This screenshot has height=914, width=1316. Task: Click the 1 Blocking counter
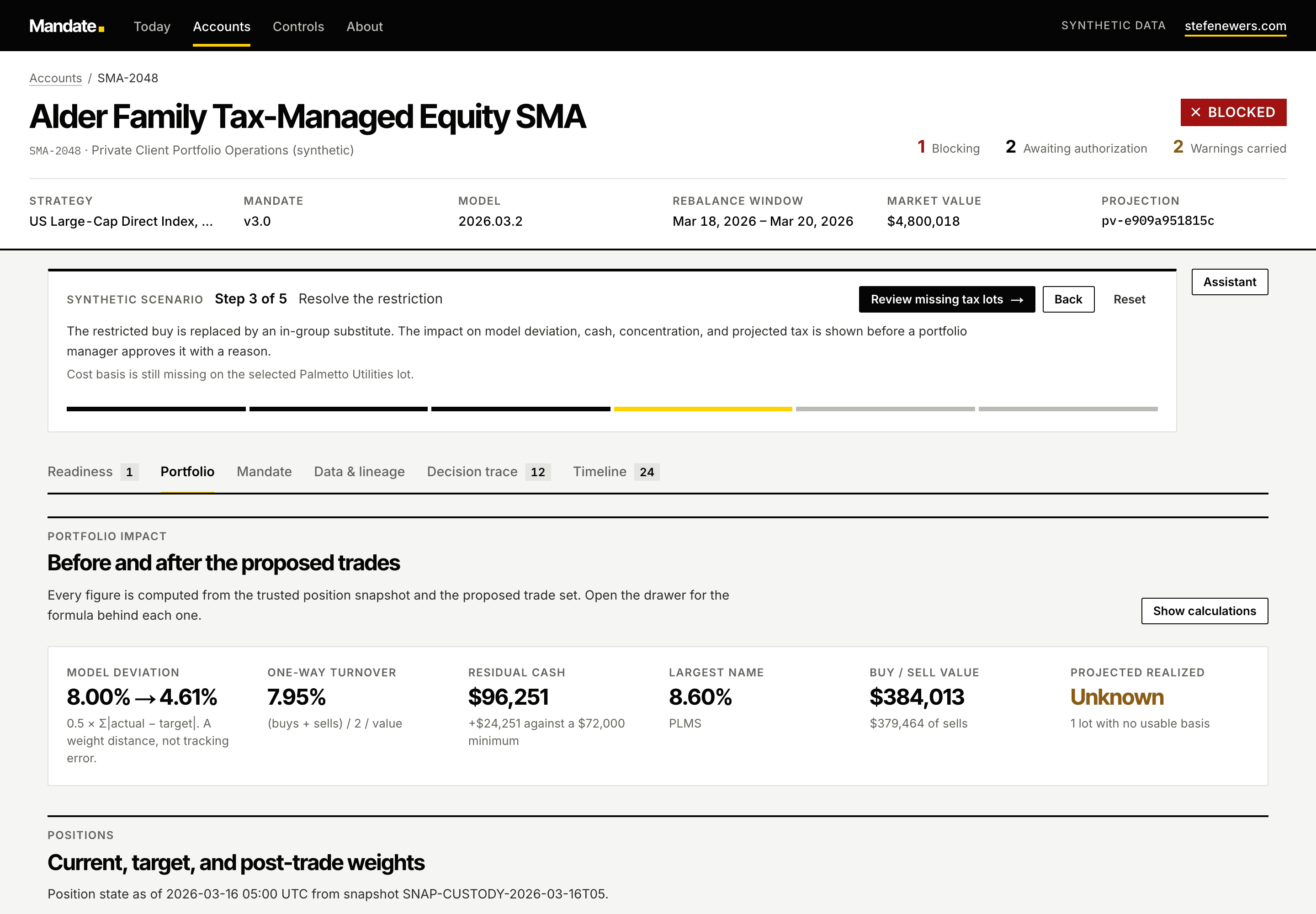[948, 148]
